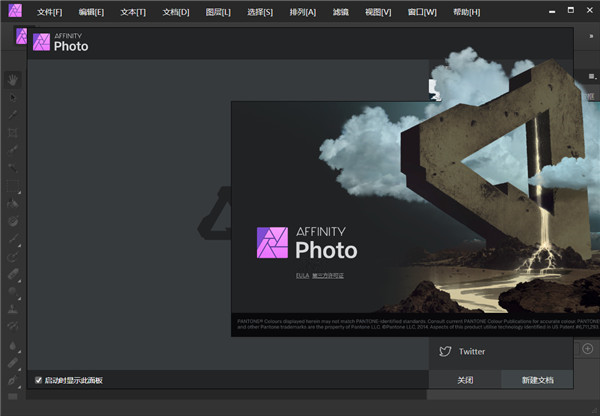Select the hand (view) tool
Screen dimensions: 600x416
(x=12, y=79)
